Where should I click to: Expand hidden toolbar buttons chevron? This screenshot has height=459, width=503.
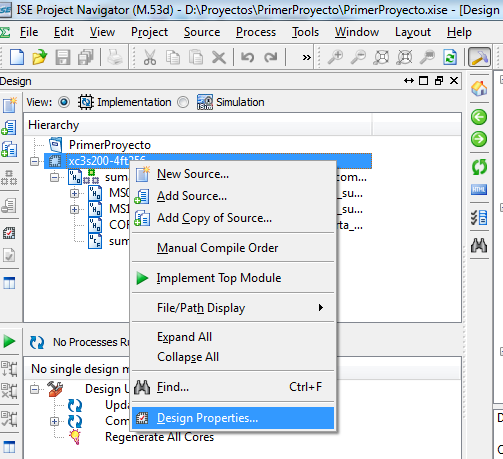point(306,57)
